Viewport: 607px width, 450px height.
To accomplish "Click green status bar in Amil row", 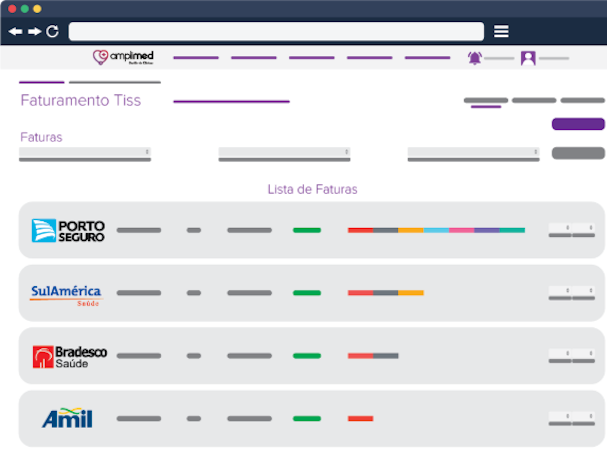I will coord(307,419).
